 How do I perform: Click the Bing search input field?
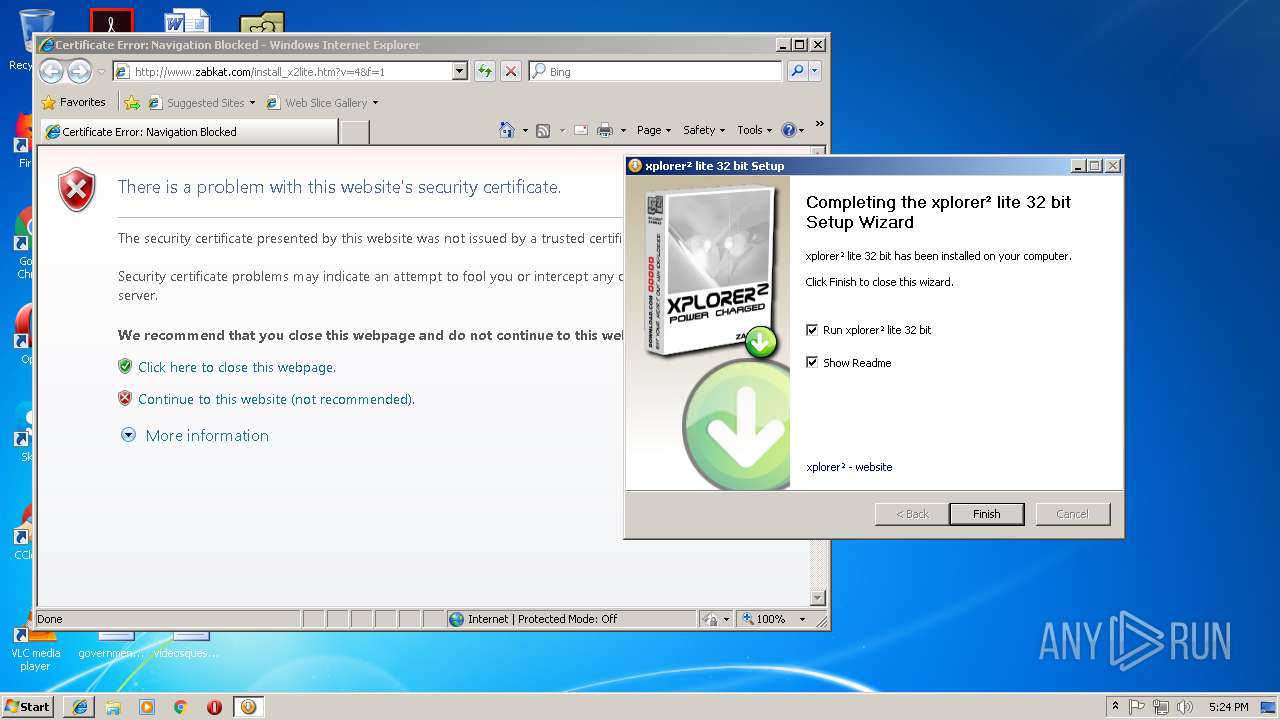[x=655, y=71]
